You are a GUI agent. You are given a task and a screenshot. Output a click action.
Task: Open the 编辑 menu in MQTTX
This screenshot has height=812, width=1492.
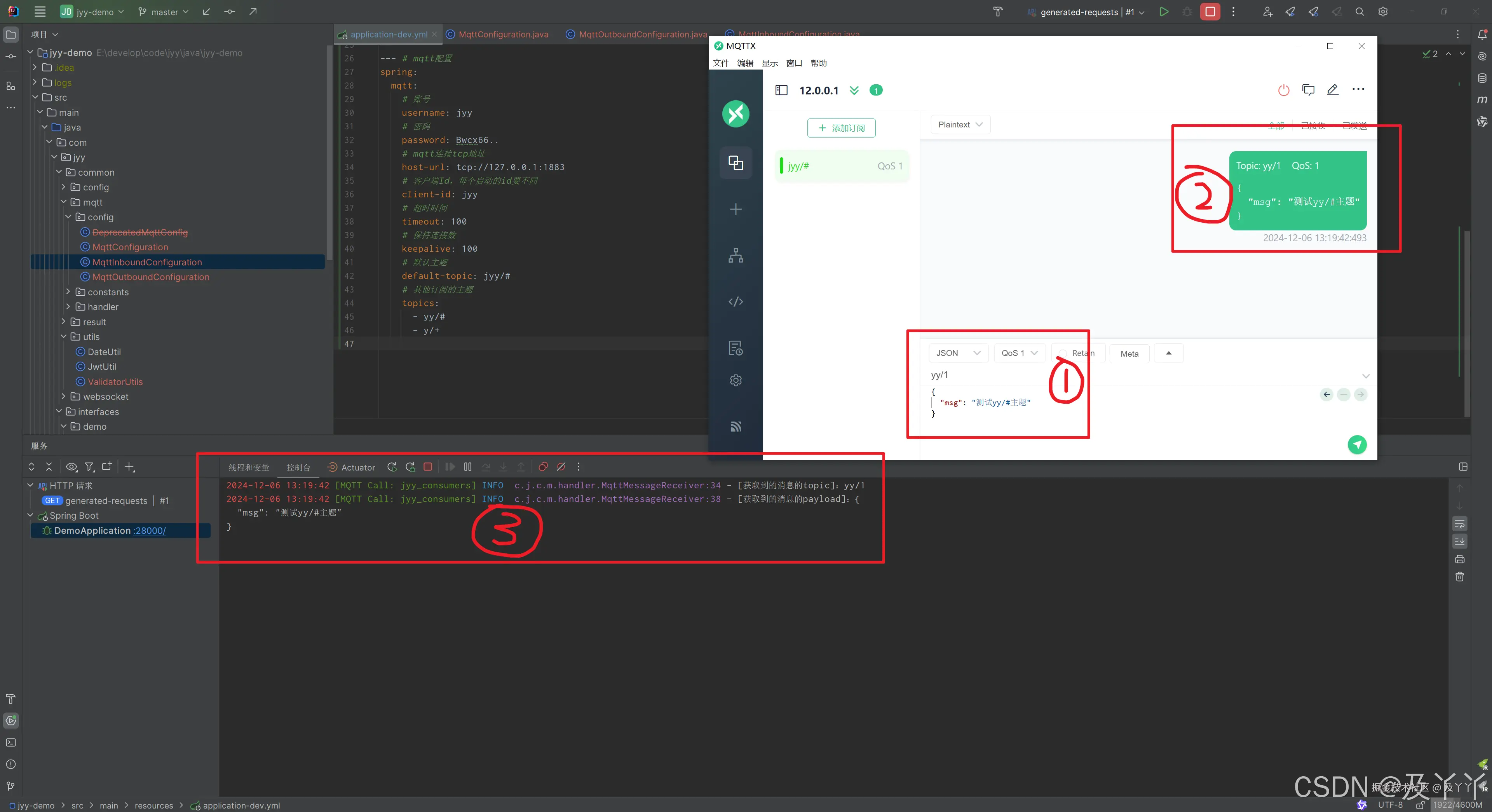click(745, 63)
